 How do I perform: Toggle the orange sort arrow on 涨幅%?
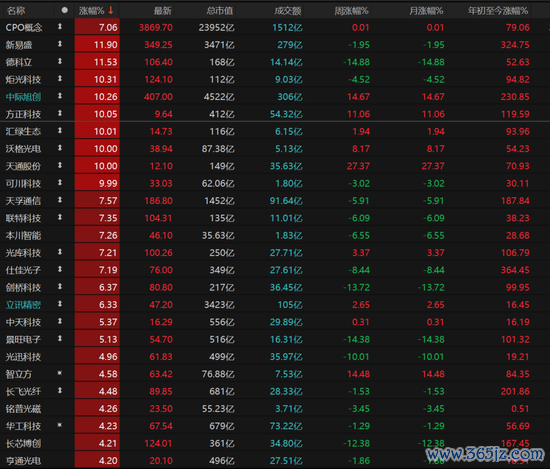click(111, 11)
